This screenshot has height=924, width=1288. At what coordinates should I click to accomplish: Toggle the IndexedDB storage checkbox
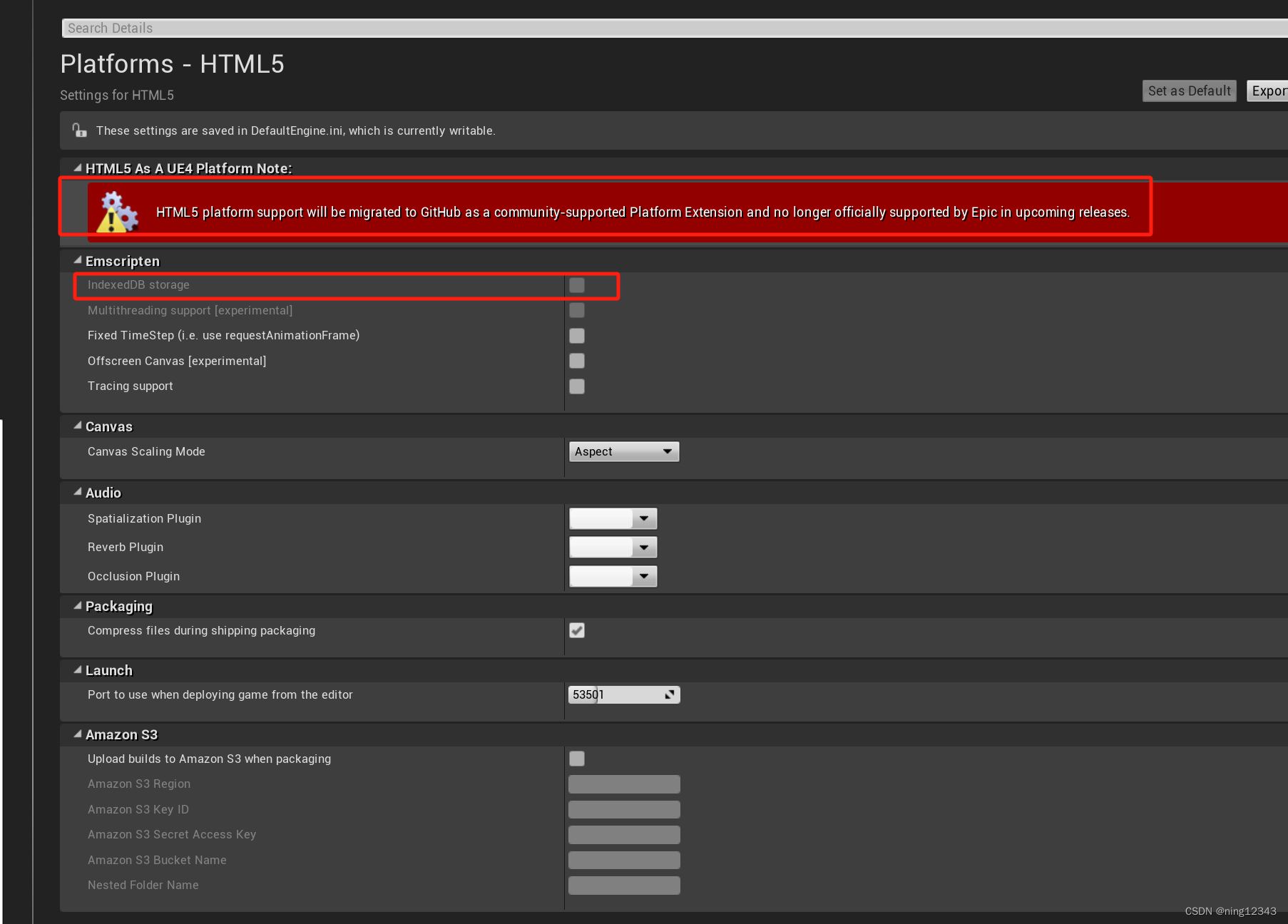[576, 284]
